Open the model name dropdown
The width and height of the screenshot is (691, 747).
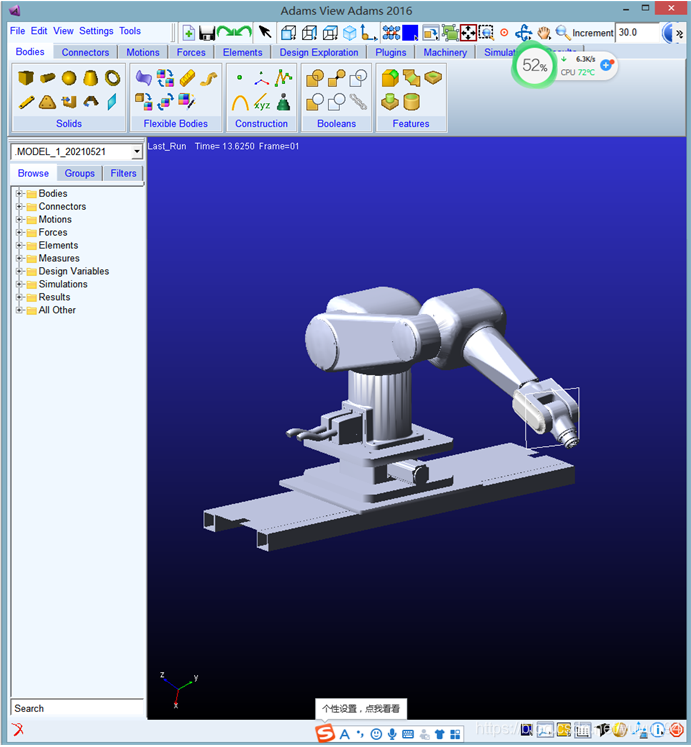click(137, 152)
